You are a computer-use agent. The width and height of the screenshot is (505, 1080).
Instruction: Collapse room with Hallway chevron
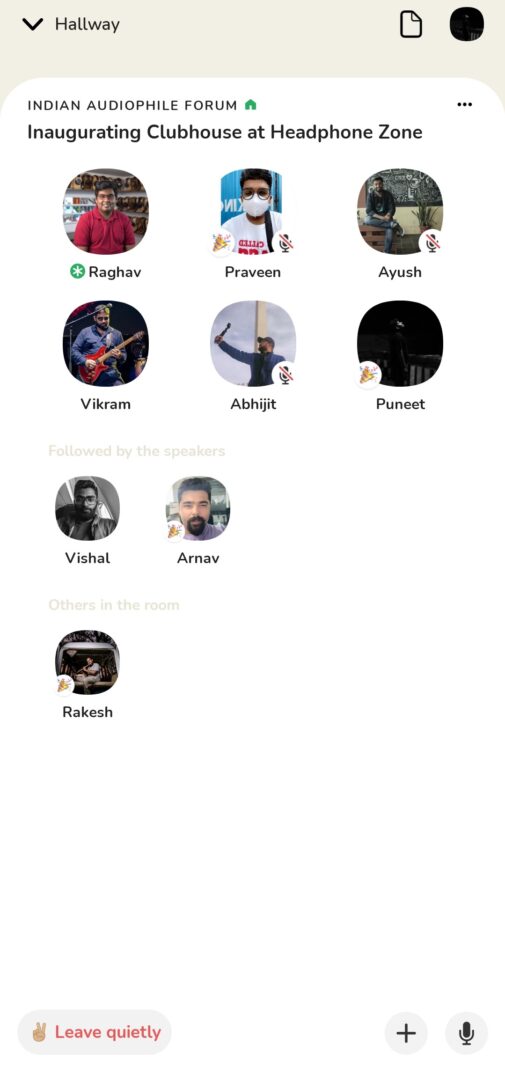tap(32, 25)
